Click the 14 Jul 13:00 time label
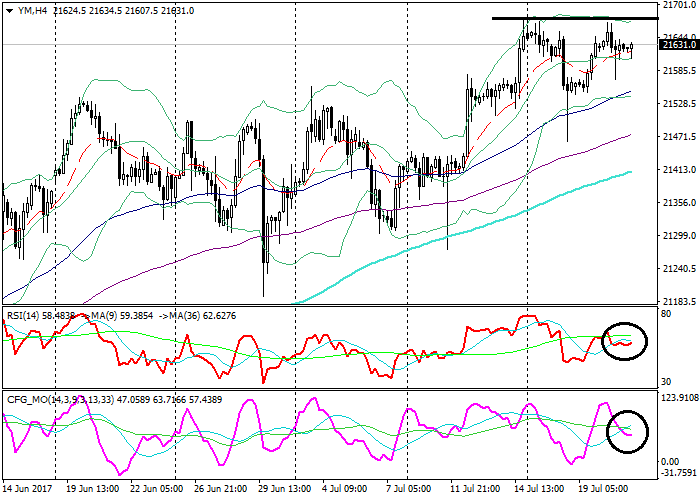This screenshot has width=700, height=500. (539, 488)
